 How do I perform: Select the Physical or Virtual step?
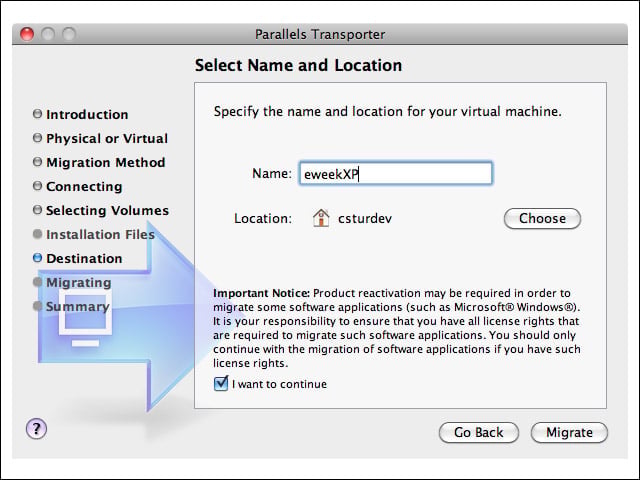point(107,138)
